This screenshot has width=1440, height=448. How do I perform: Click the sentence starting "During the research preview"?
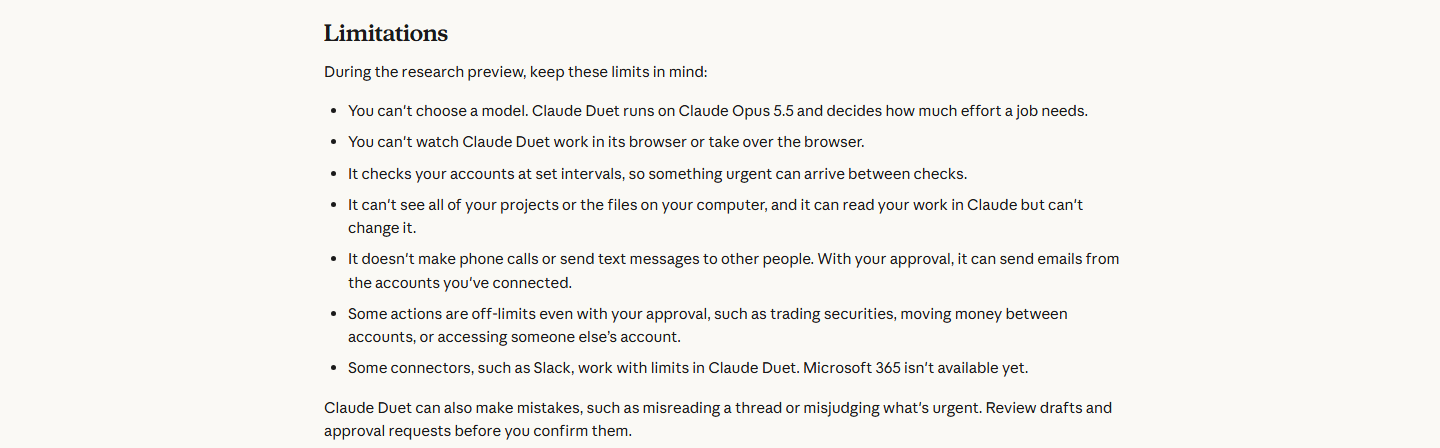(515, 72)
